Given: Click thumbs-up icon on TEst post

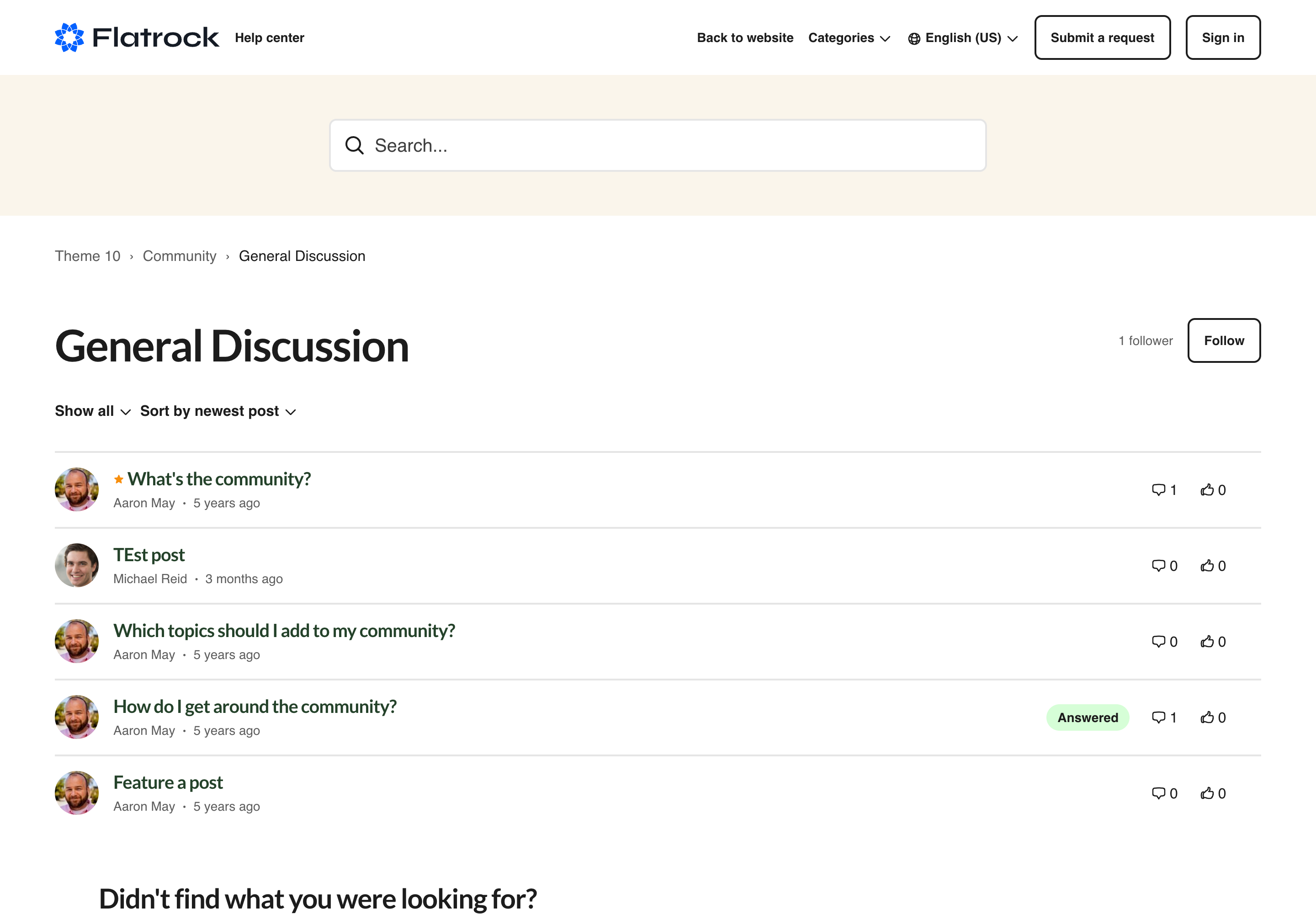Looking at the screenshot, I should coord(1207,566).
